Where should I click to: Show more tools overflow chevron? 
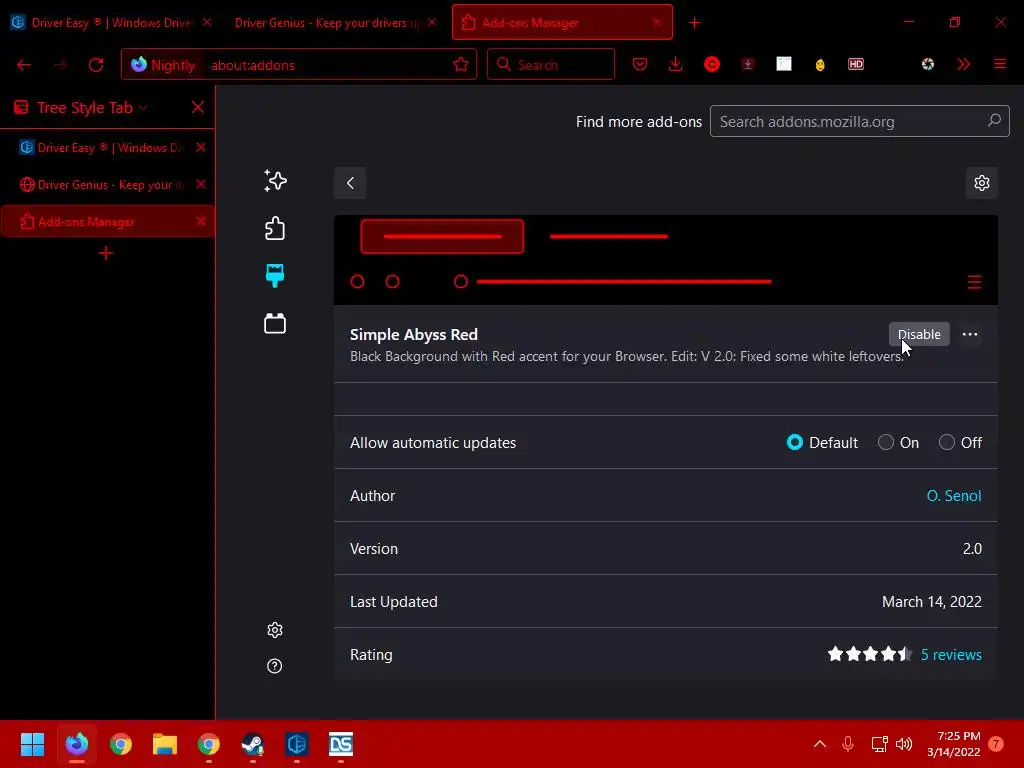(963, 64)
